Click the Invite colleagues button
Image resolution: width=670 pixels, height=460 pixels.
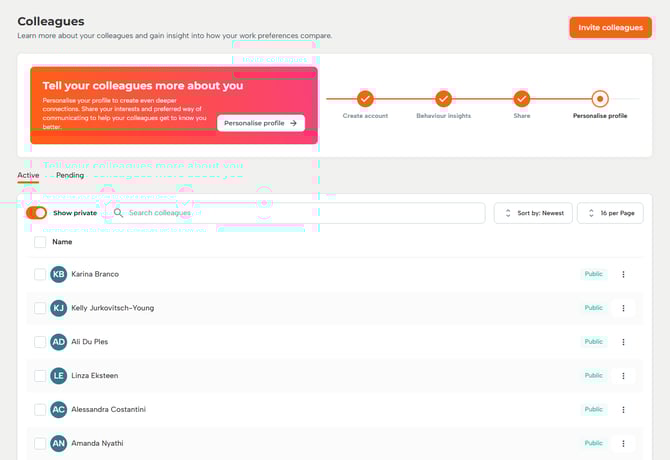coord(610,27)
